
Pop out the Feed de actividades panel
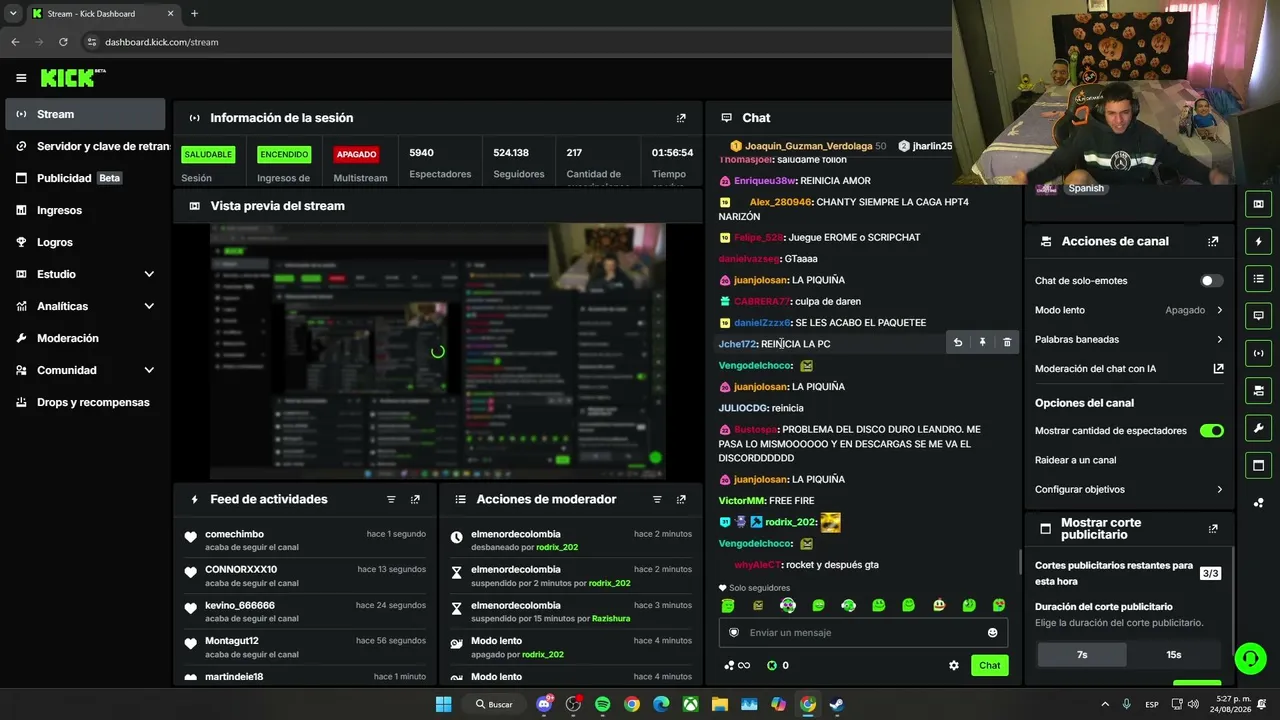pos(415,500)
